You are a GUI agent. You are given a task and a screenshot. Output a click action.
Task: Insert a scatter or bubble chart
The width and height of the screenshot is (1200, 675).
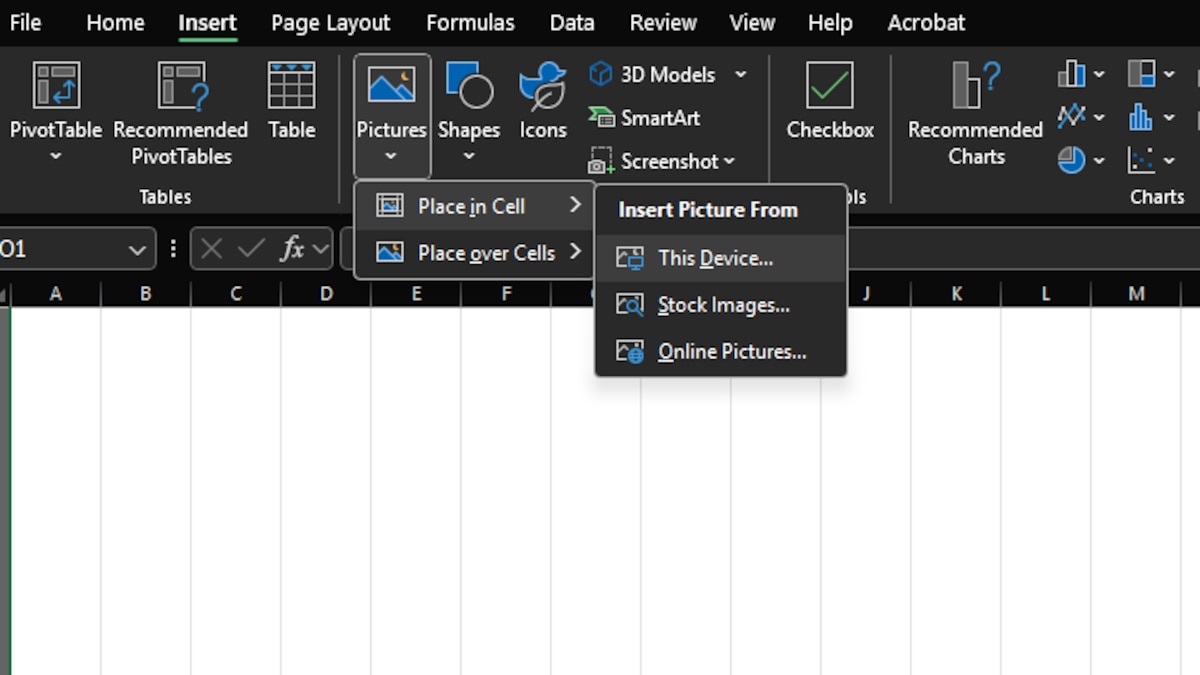1142,160
